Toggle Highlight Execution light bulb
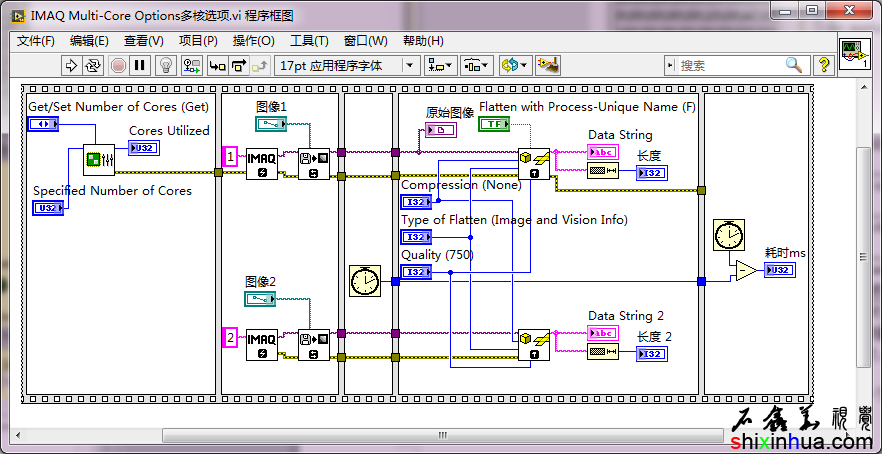The height and width of the screenshot is (454, 882). coord(166,65)
